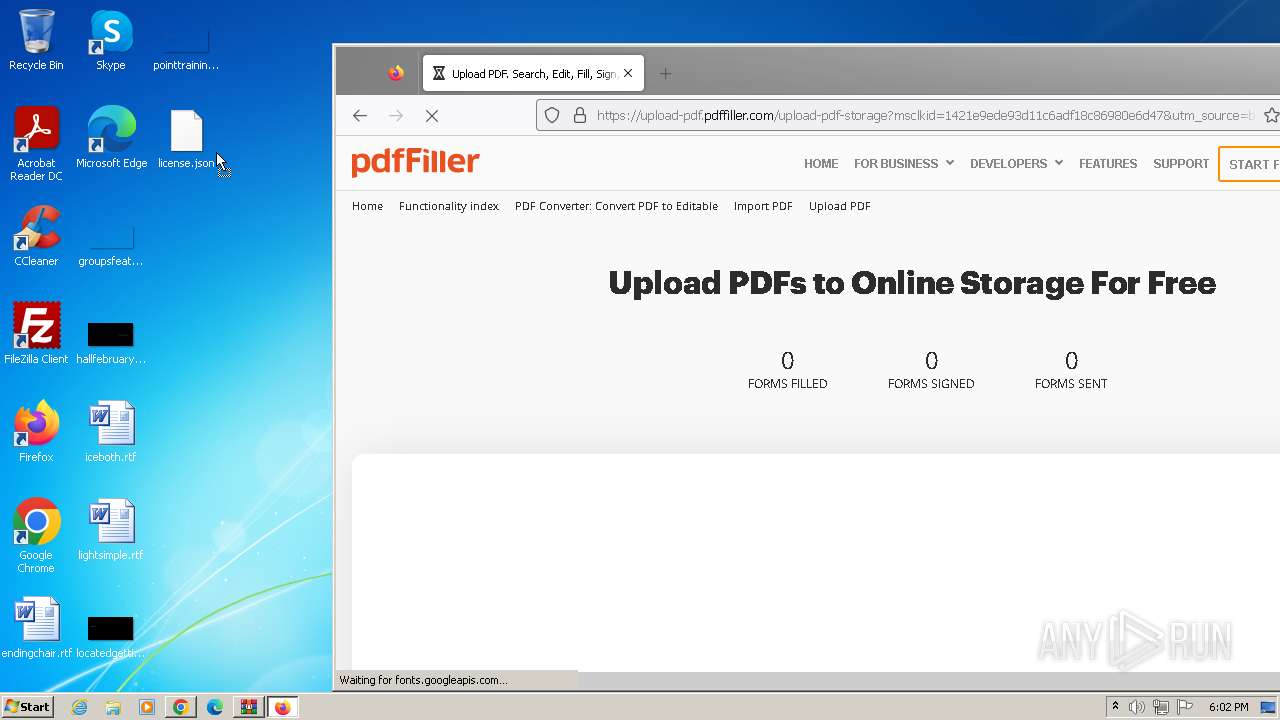This screenshot has height=720, width=1280.
Task: Open Microsoft Edge desktop shortcut
Action: 111,138
